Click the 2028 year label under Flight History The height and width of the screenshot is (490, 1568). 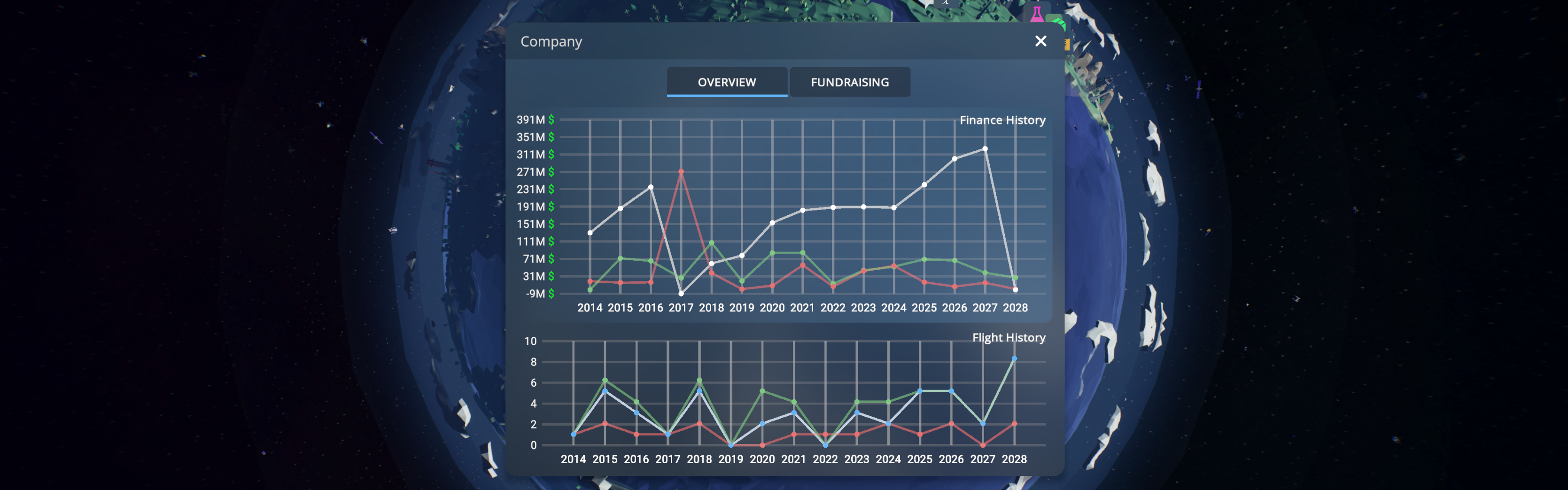click(1014, 459)
